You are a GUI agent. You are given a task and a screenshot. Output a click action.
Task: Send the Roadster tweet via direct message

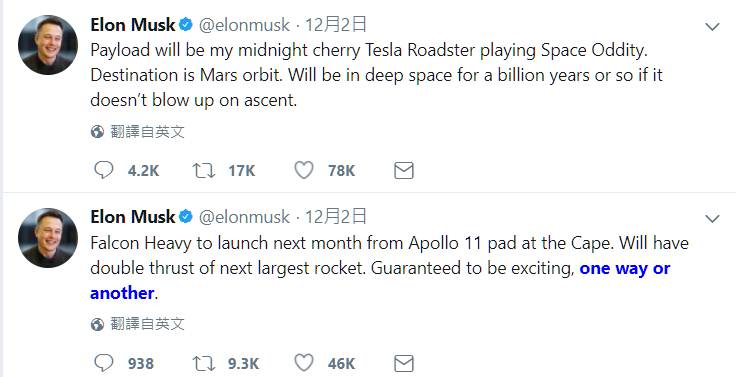coord(404,170)
